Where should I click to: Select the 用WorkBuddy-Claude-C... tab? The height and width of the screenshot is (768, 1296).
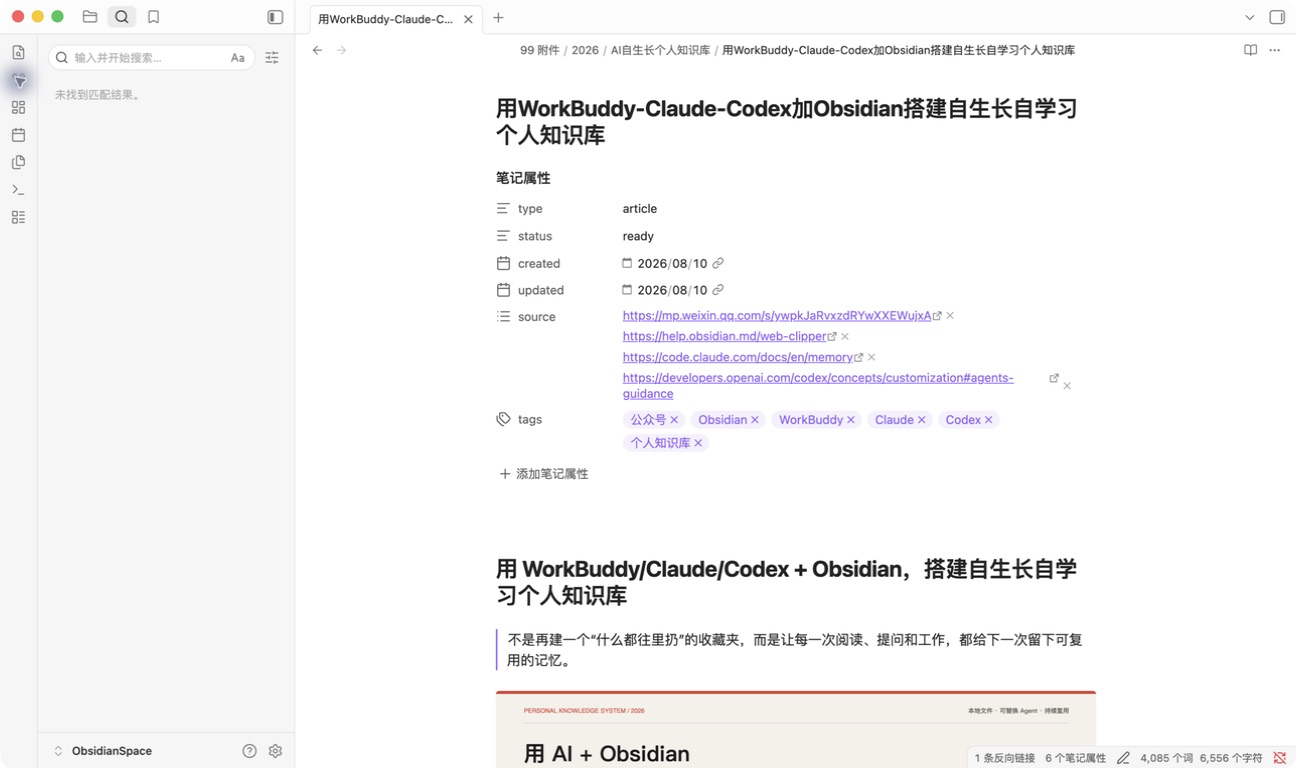[396, 19]
